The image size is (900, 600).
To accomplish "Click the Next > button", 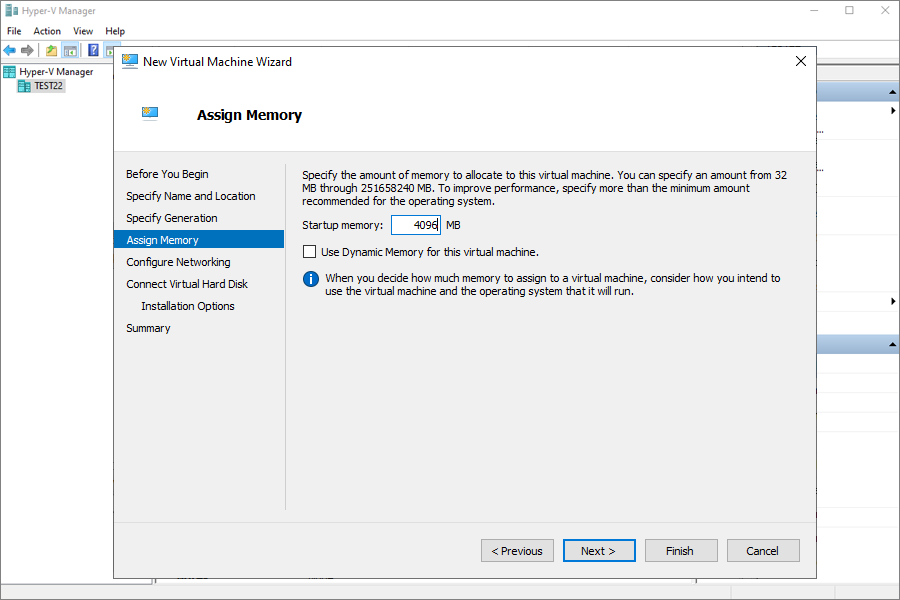I will [599, 551].
